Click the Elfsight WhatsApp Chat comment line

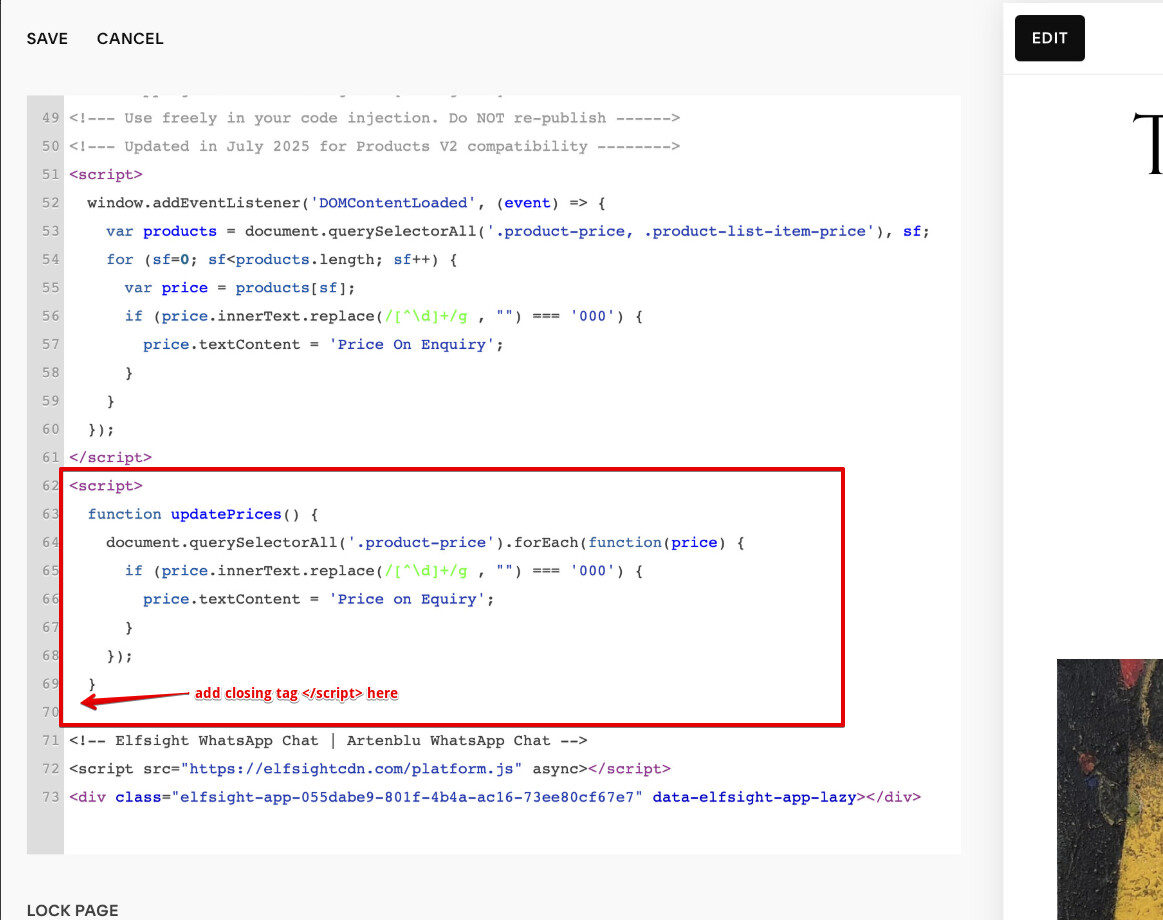tap(328, 740)
